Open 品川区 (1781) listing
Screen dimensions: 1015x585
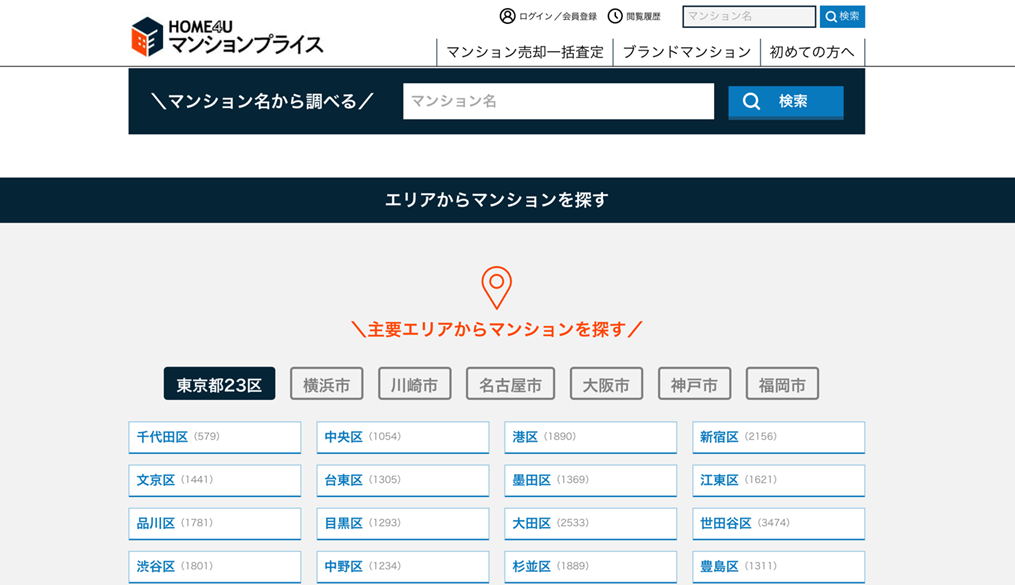(x=215, y=524)
